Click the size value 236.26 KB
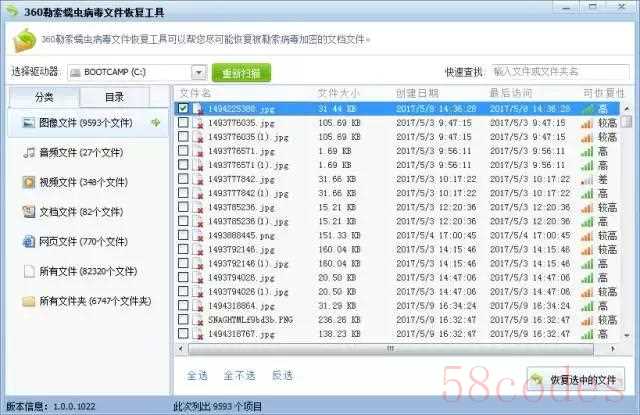 [x=339, y=320]
